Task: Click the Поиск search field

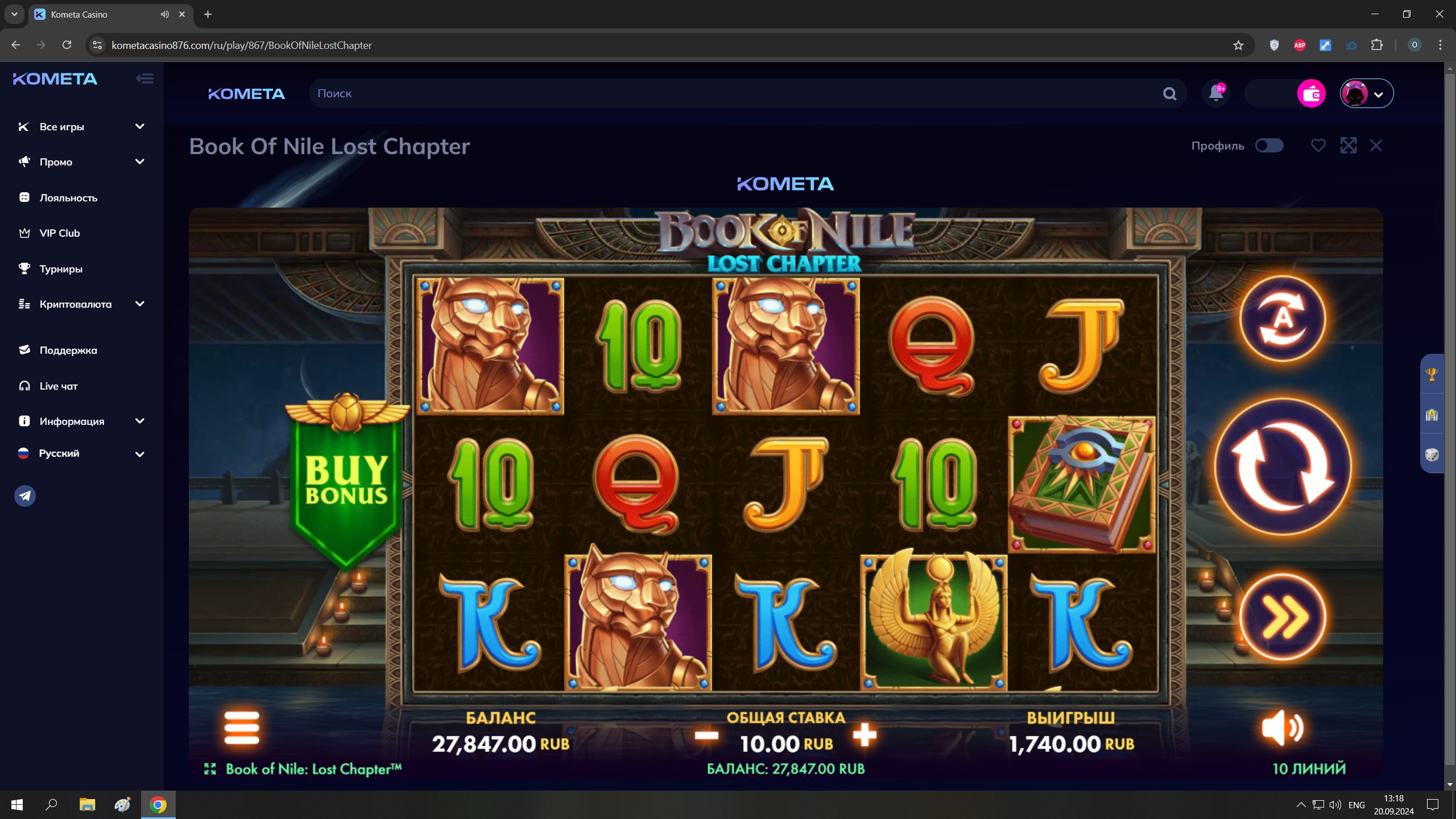Action: (x=734, y=93)
